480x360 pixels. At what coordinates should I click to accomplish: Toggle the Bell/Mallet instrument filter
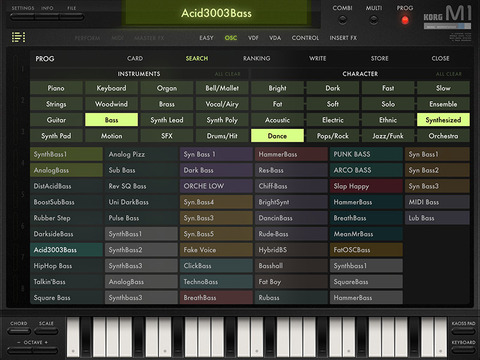(x=222, y=88)
